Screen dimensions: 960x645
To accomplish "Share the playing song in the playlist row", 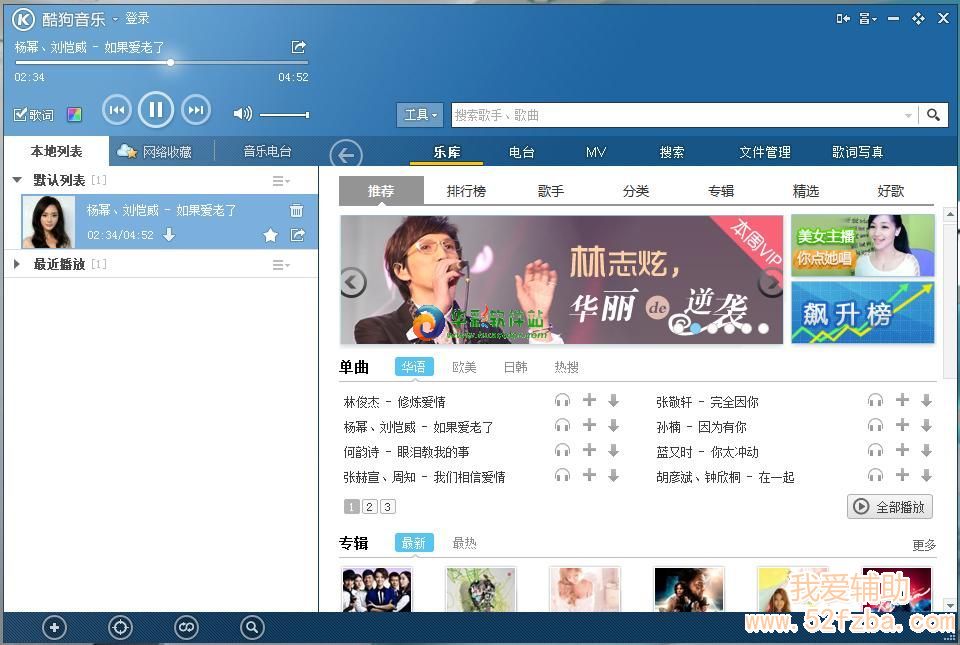I will [298, 235].
